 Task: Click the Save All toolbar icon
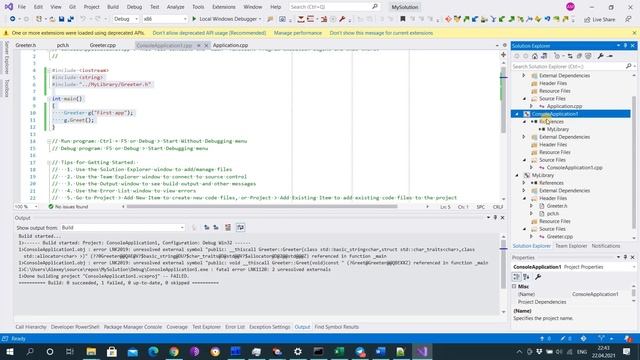71,19
